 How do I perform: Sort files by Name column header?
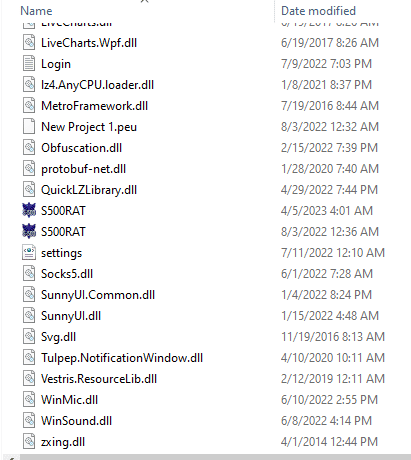(x=36, y=11)
